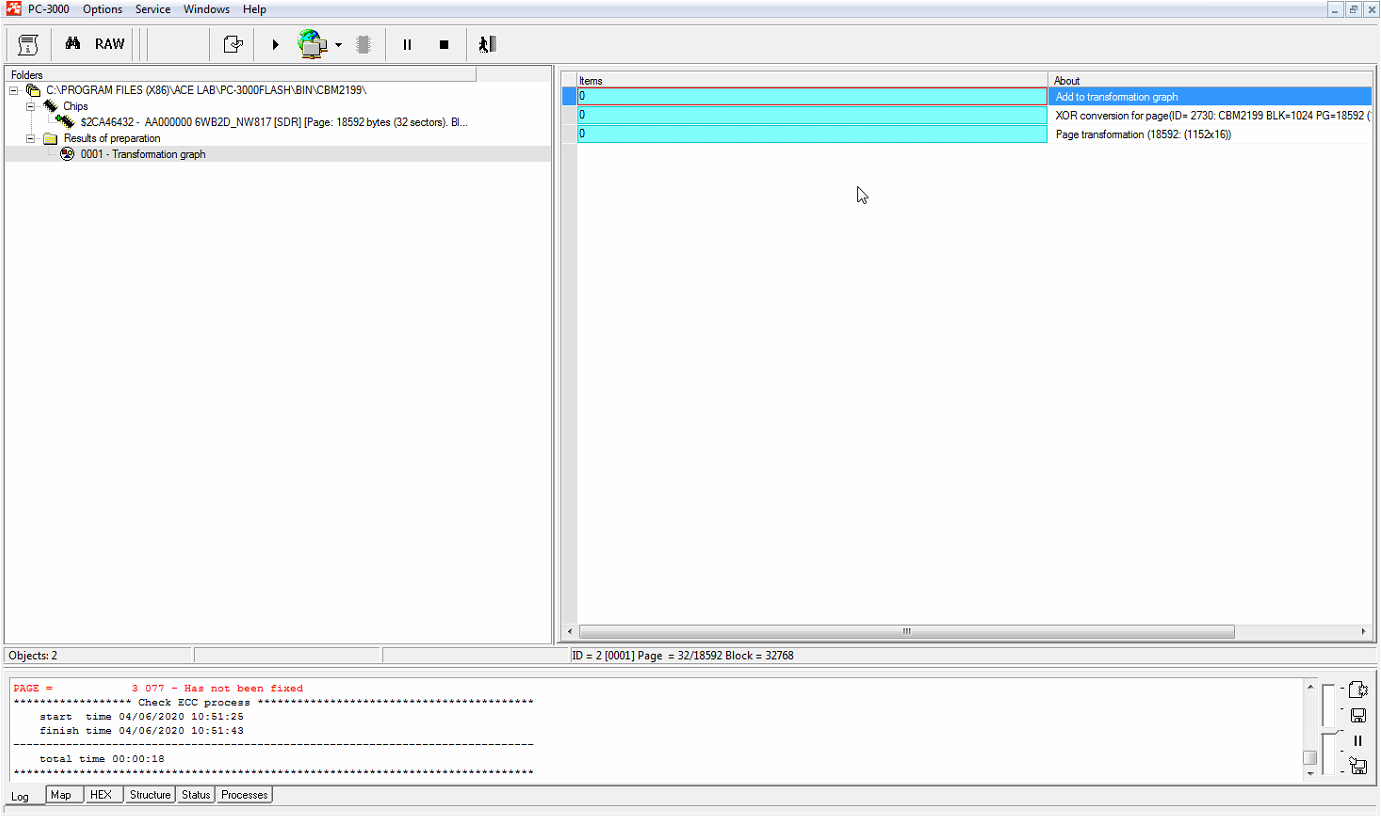Switch to the HEX tab

pyautogui.click(x=101, y=795)
